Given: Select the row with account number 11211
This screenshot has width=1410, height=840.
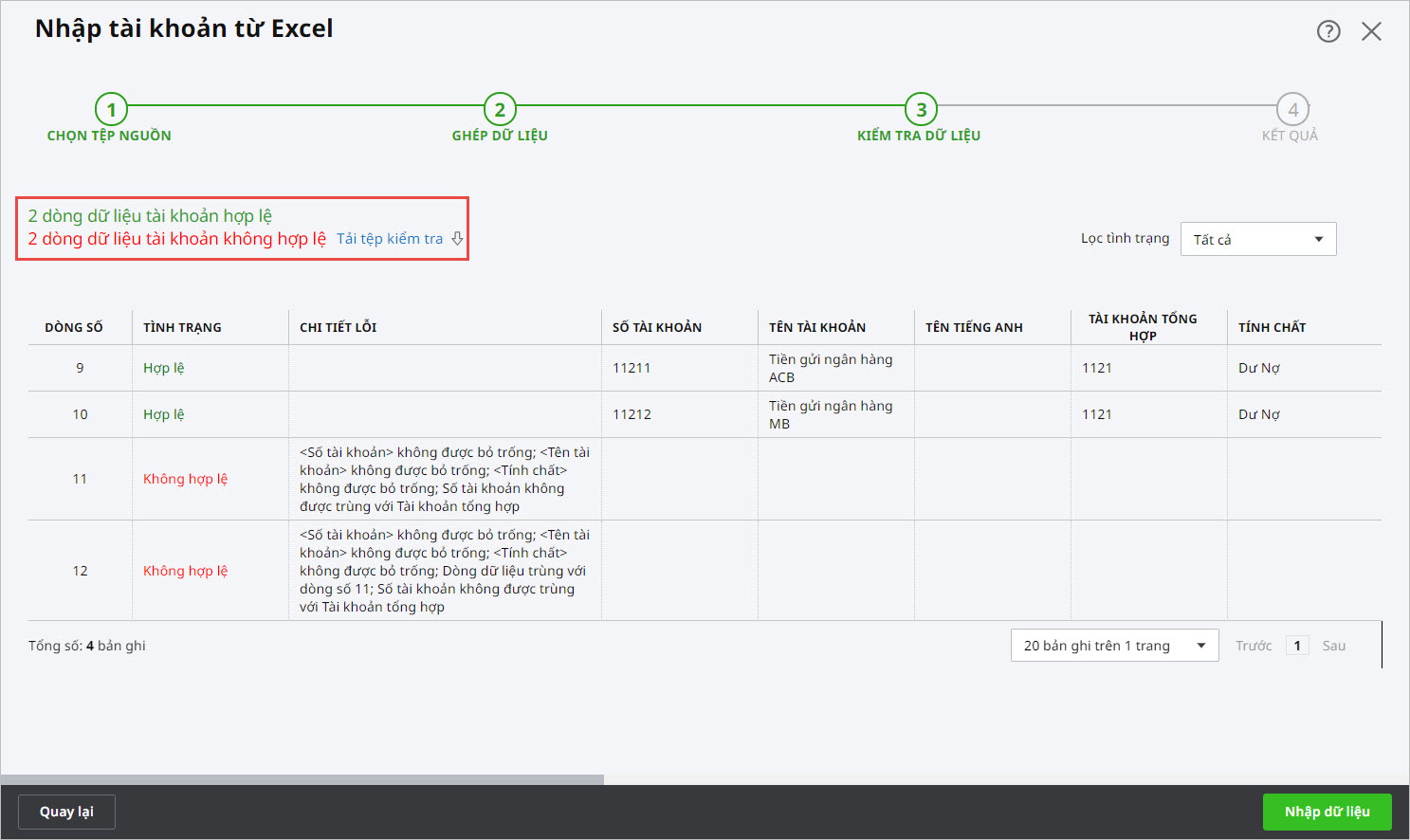Looking at the screenshot, I should pos(632,368).
